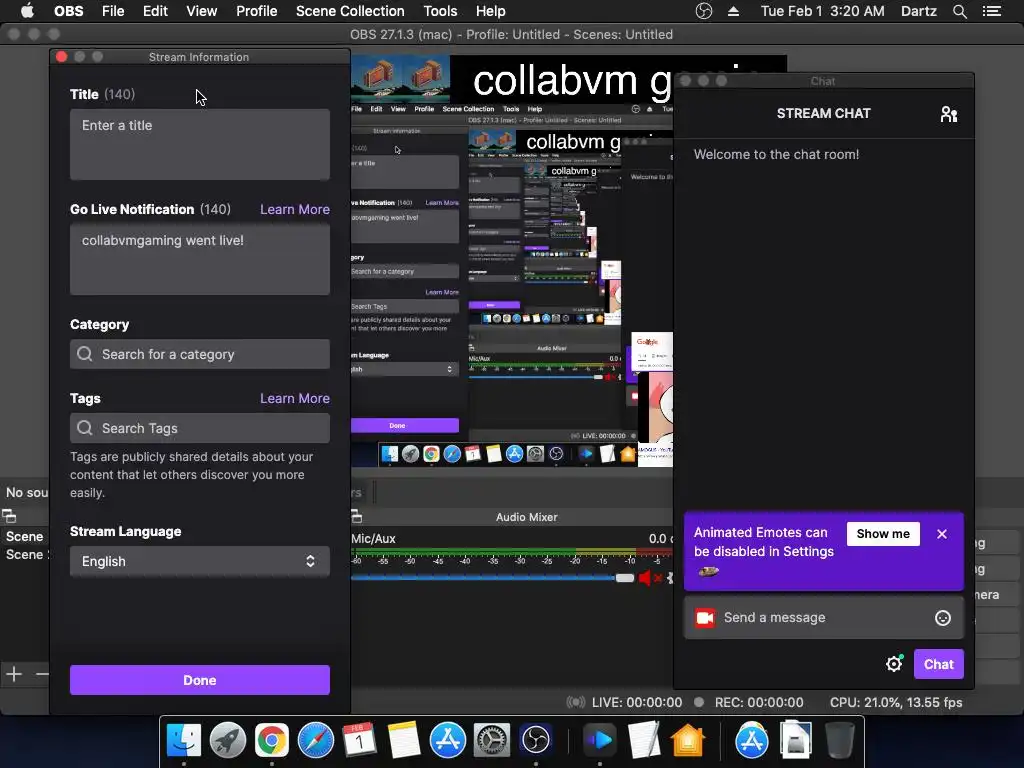Viewport: 1024px width, 768px height.
Task: Open the OBS application menu
Action: coord(69,11)
